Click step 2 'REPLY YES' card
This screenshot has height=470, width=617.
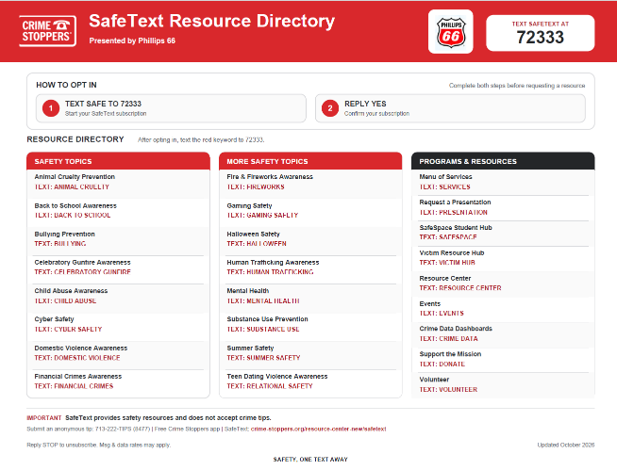450,108
